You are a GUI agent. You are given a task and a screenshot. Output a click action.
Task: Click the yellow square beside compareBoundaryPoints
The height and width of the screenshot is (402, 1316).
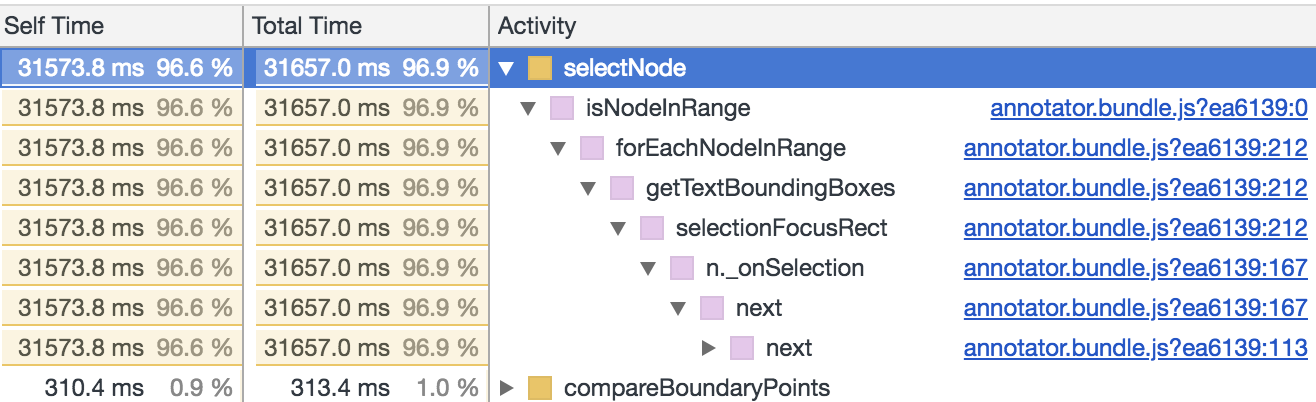coord(540,388)
